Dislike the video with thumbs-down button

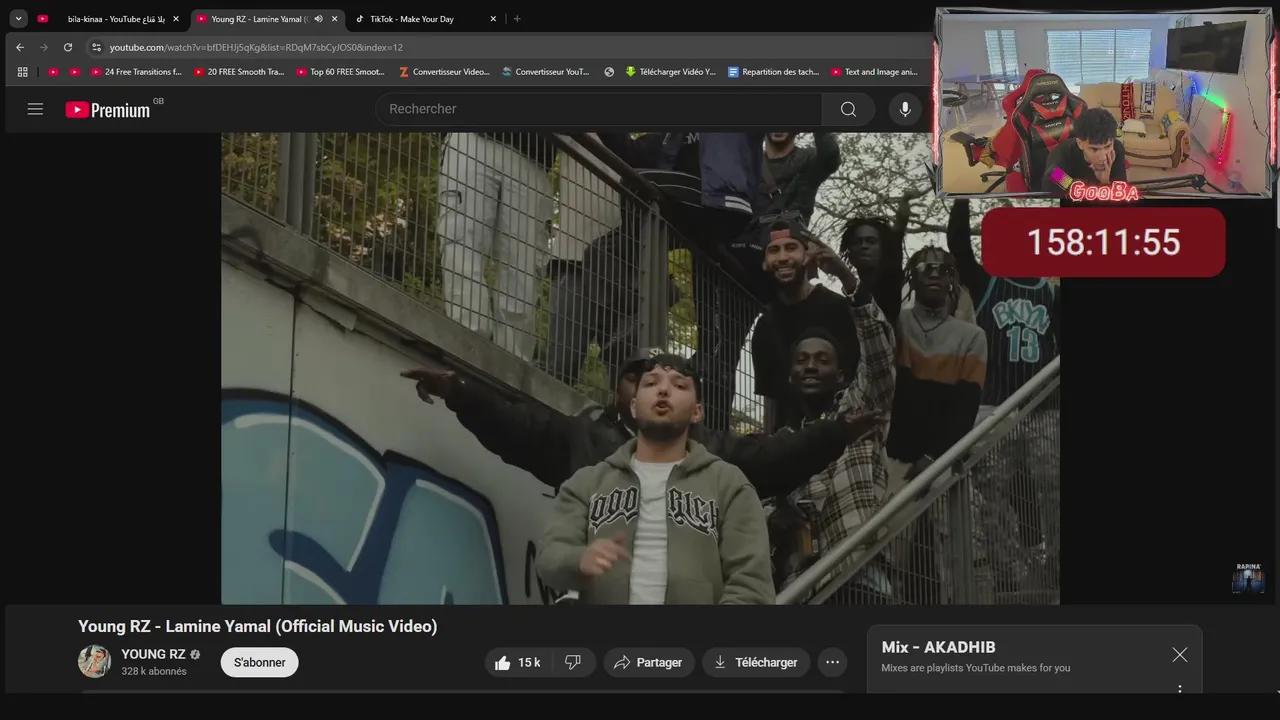(x=573, y=662)
